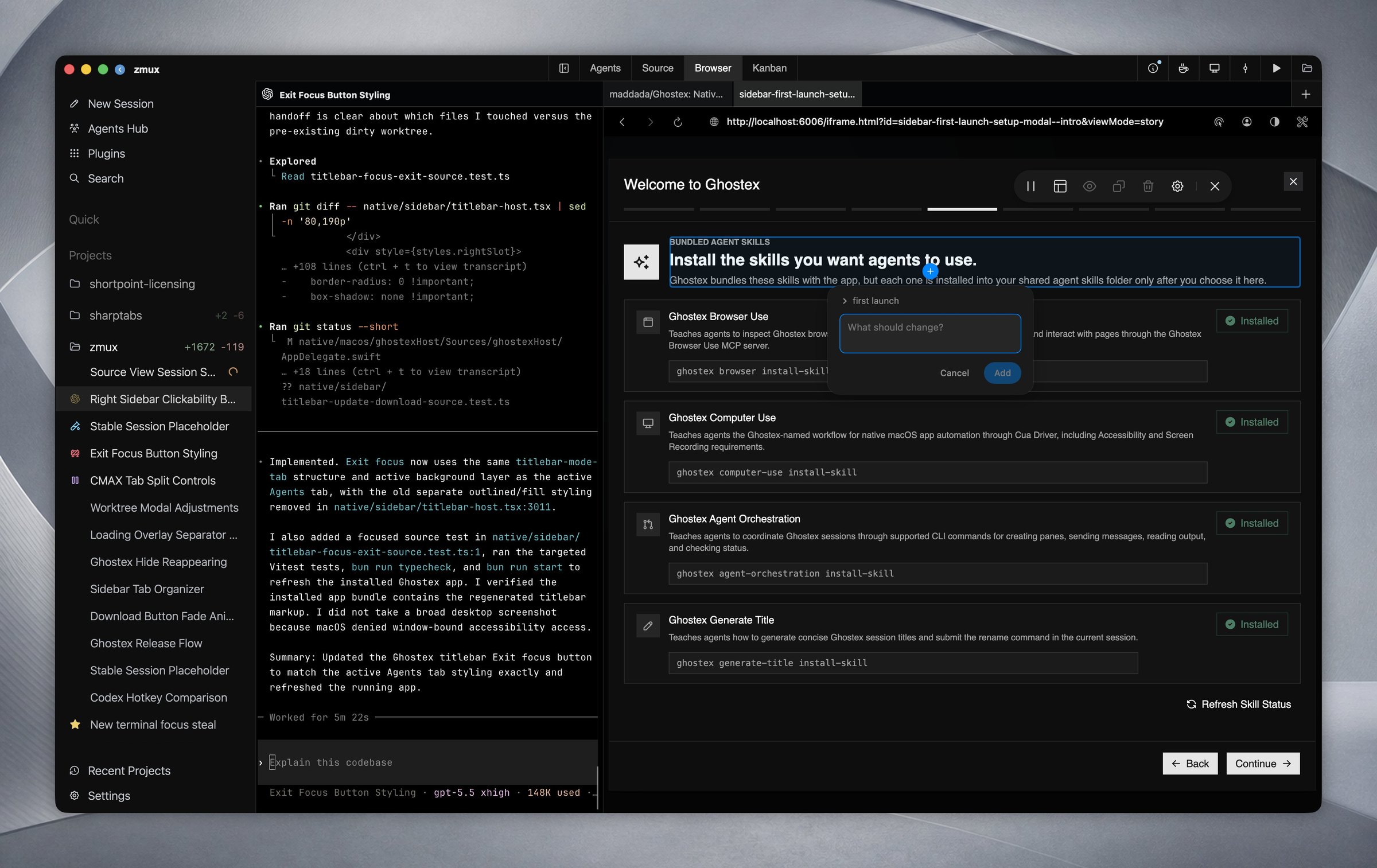1377x868 pixels.
Task: Open the 'maddada/Ghostex: Nativ...' browser tab
Action: (x=666, y=94)
